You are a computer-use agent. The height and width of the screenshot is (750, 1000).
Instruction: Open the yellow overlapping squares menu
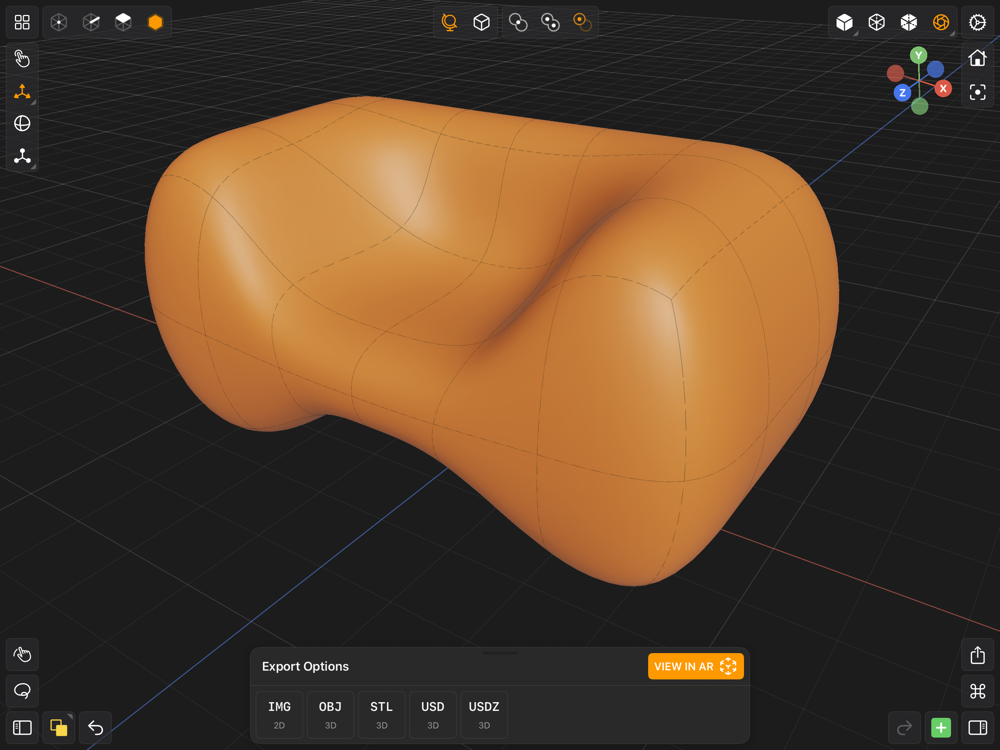[x=59, y=728]
